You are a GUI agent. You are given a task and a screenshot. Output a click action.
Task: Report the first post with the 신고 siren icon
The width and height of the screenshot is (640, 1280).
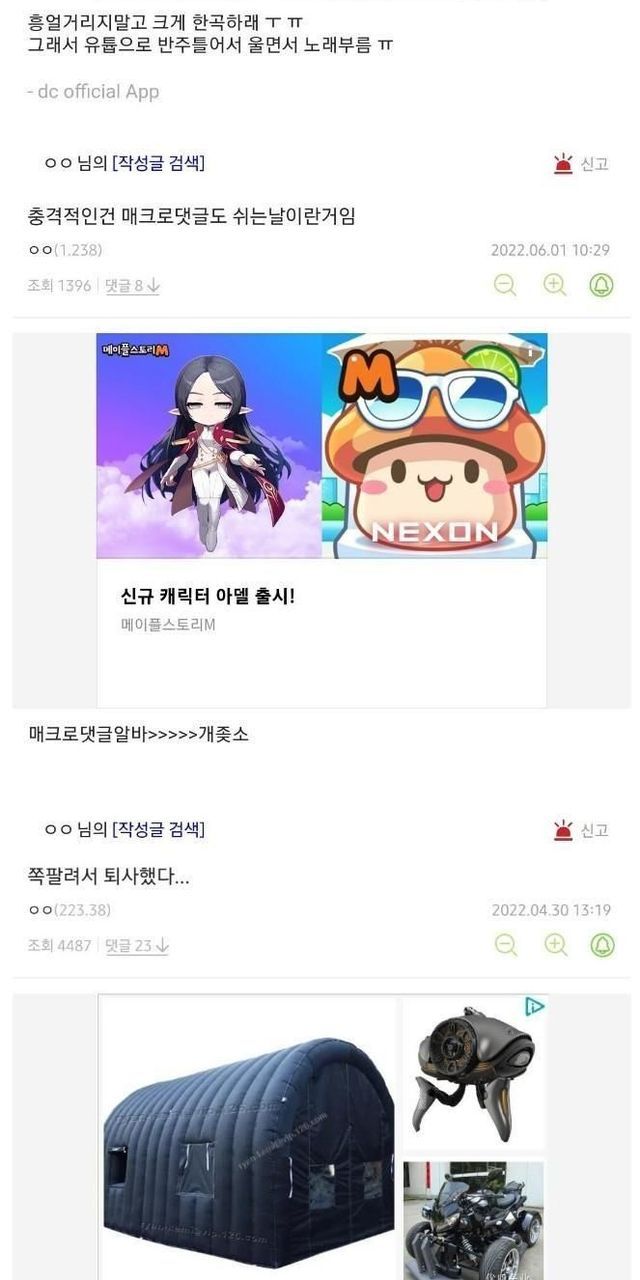(581, 164)
